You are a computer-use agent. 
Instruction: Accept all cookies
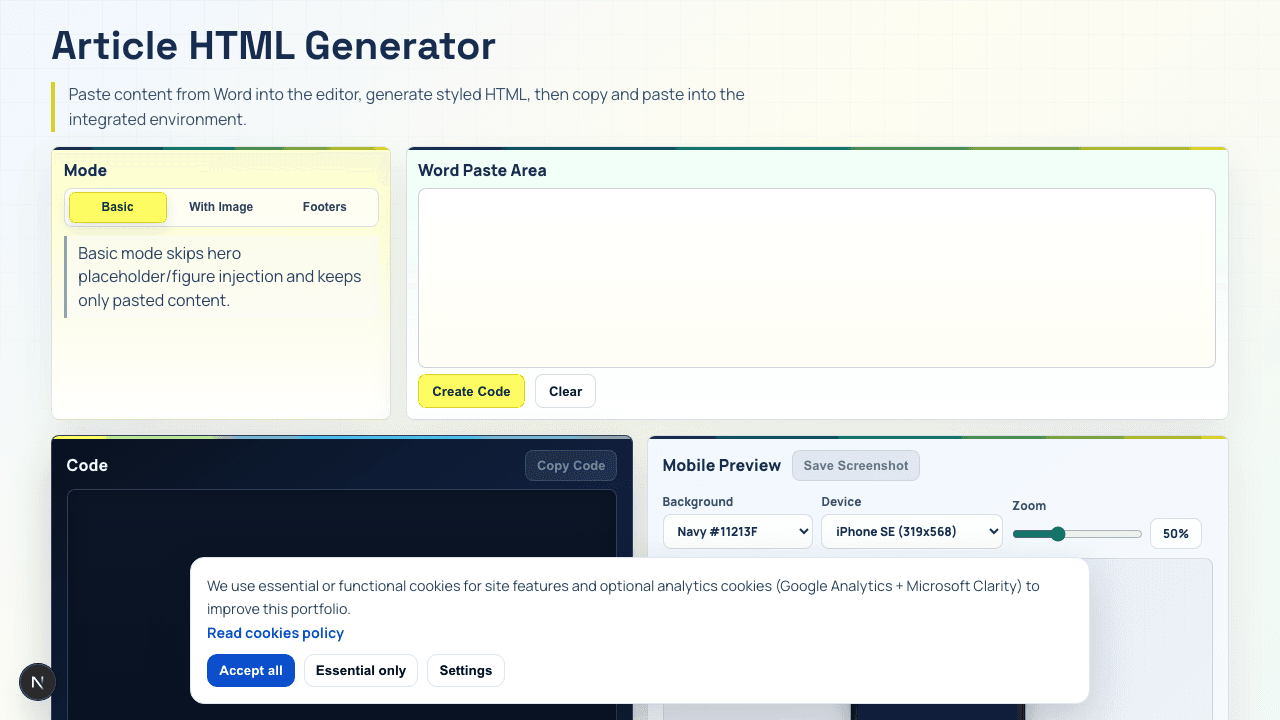(251, 671)
